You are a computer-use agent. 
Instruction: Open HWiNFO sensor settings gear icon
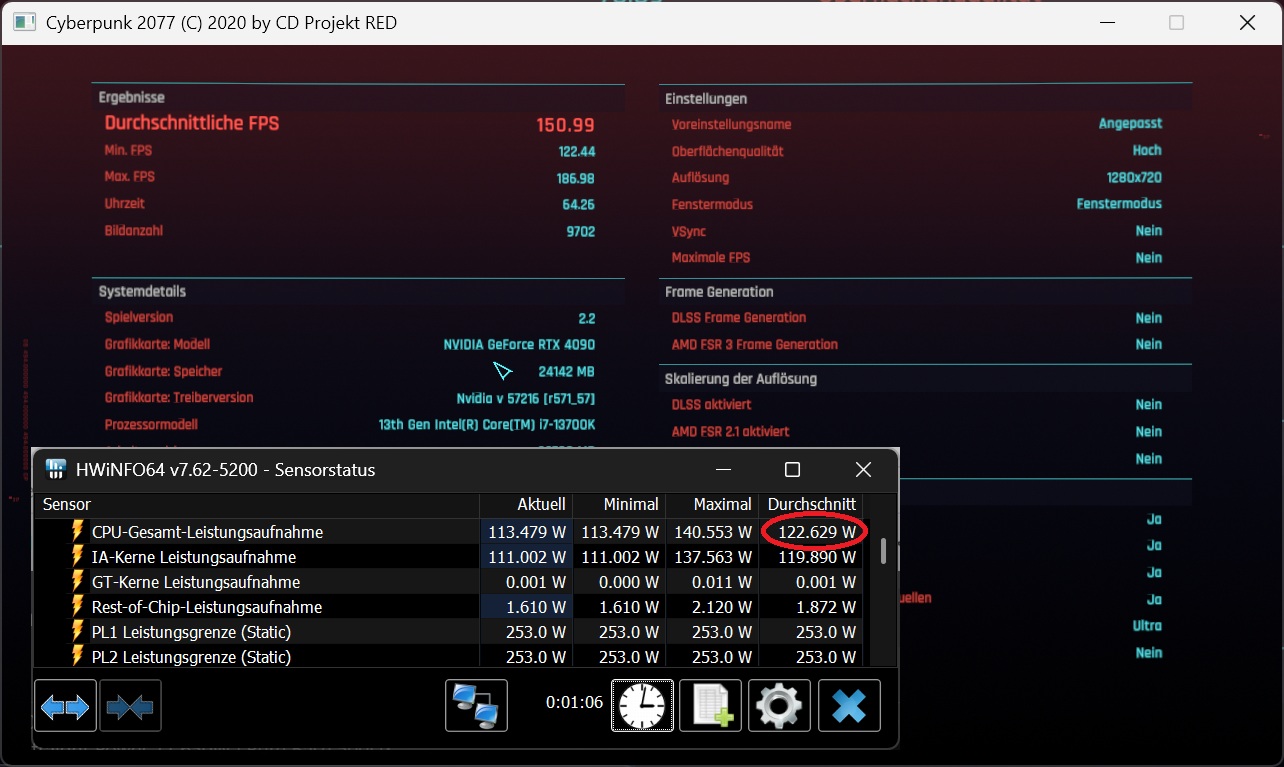[779, 706]
